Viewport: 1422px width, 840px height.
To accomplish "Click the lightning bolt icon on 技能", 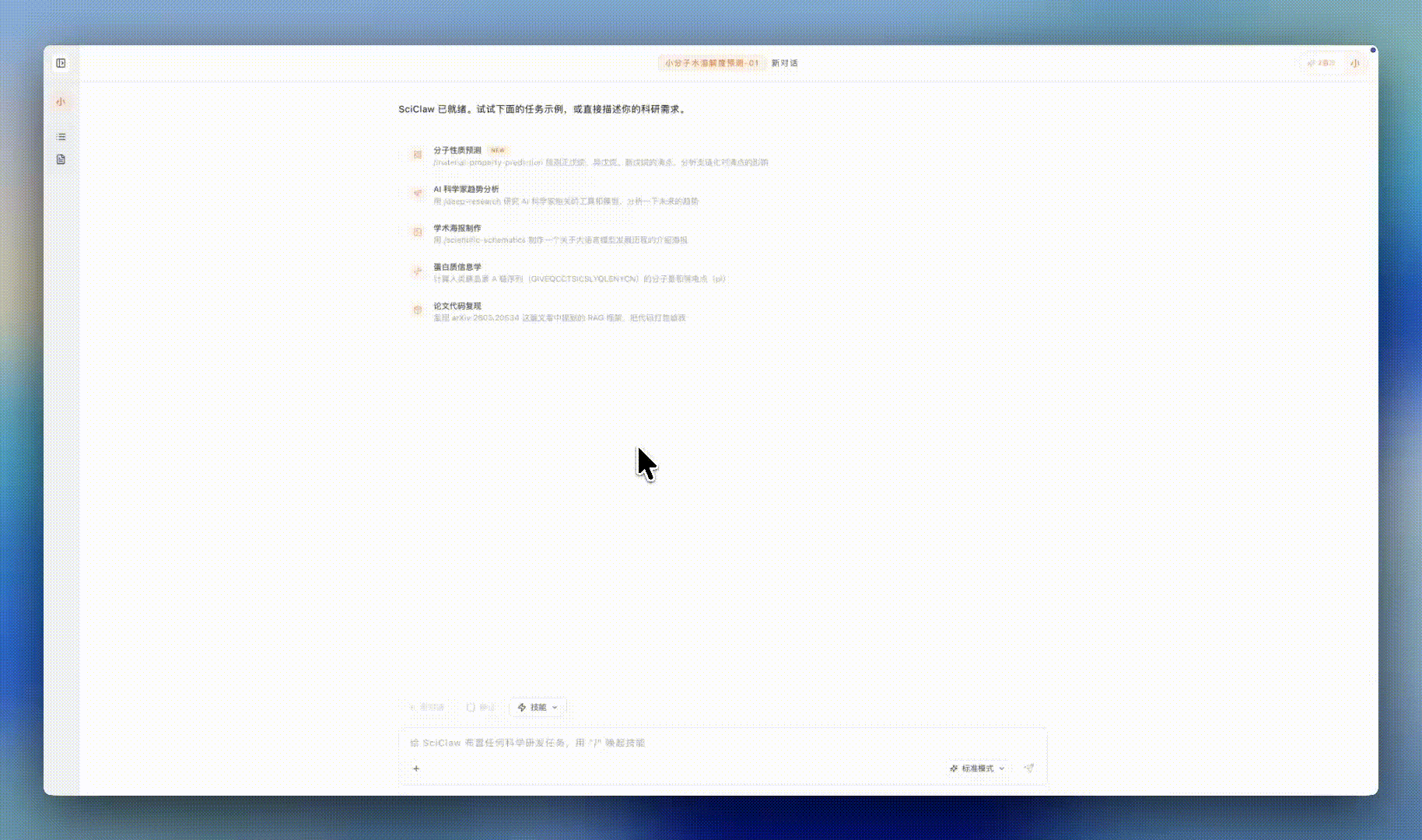I will pyautogui.click(x=522, y=707).
